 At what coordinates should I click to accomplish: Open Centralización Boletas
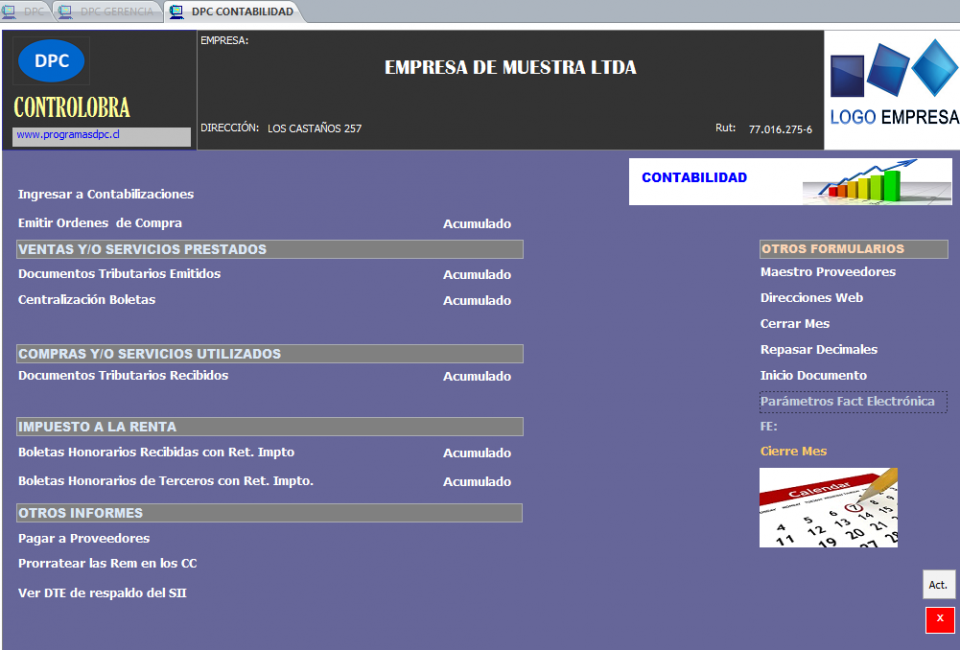click(x=87, y=300)
